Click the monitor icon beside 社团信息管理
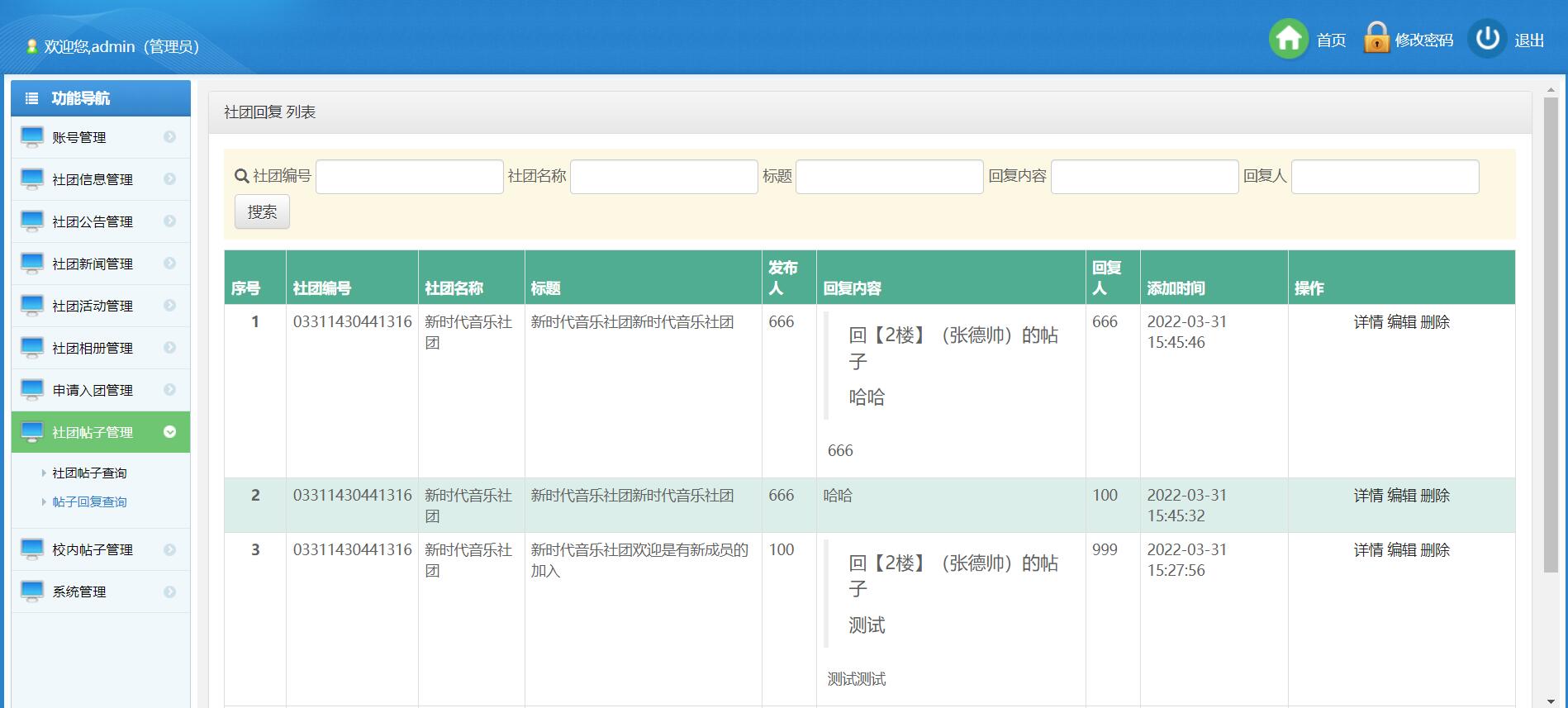Screen dimensions: 1568x708 click(x=32, y=179)
